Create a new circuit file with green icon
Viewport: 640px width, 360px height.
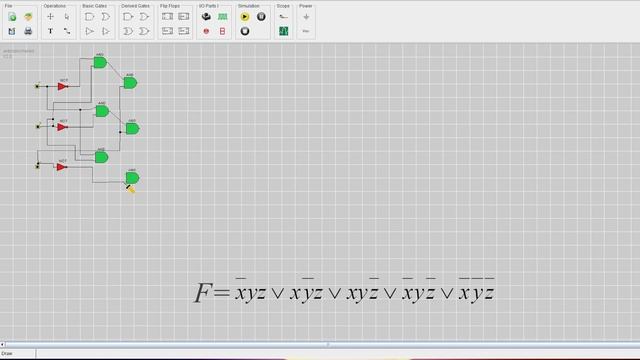tap(12, 17)
